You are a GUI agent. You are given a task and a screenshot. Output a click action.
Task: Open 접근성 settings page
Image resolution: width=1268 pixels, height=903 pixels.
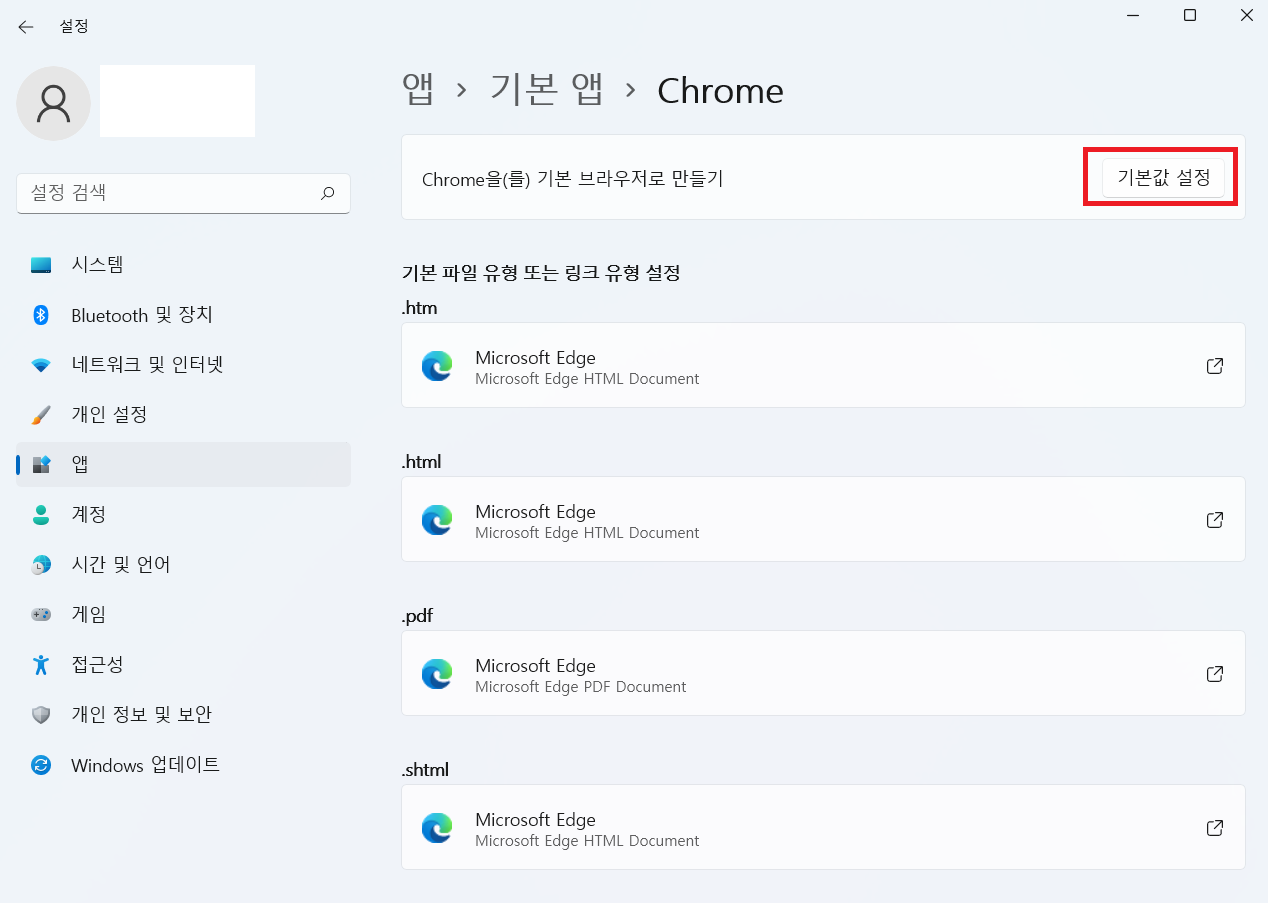click(183, 665)
